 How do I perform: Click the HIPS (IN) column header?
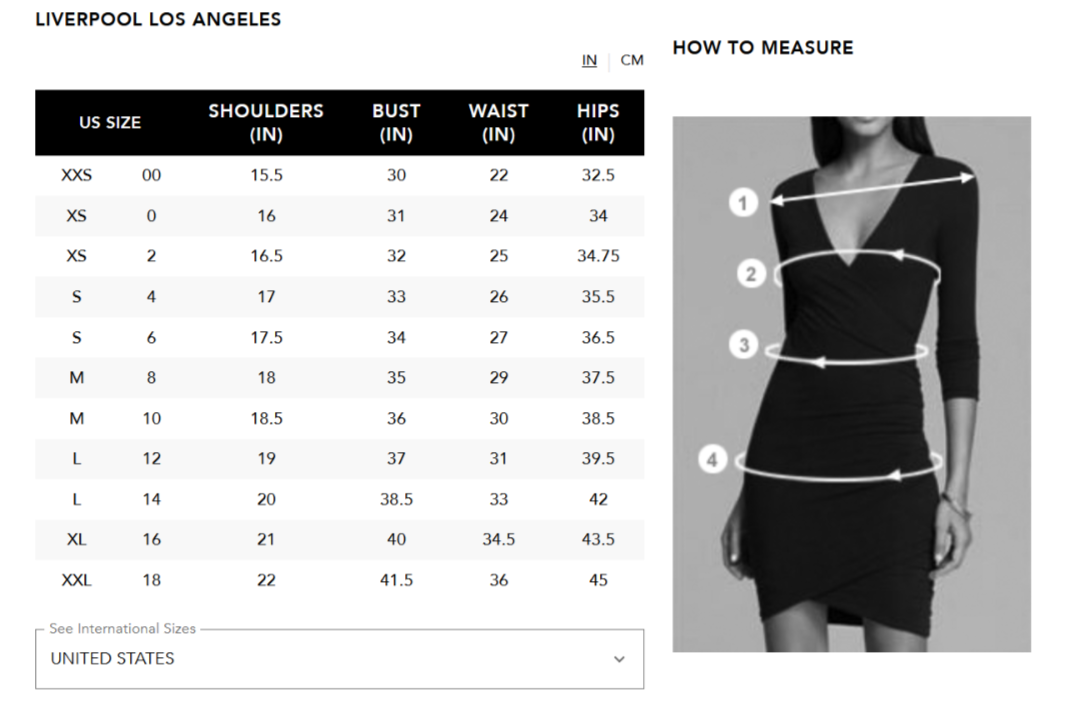[598, 123]
